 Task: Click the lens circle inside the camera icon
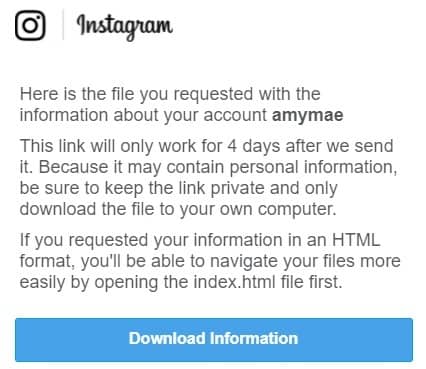[x=30, y=26]
